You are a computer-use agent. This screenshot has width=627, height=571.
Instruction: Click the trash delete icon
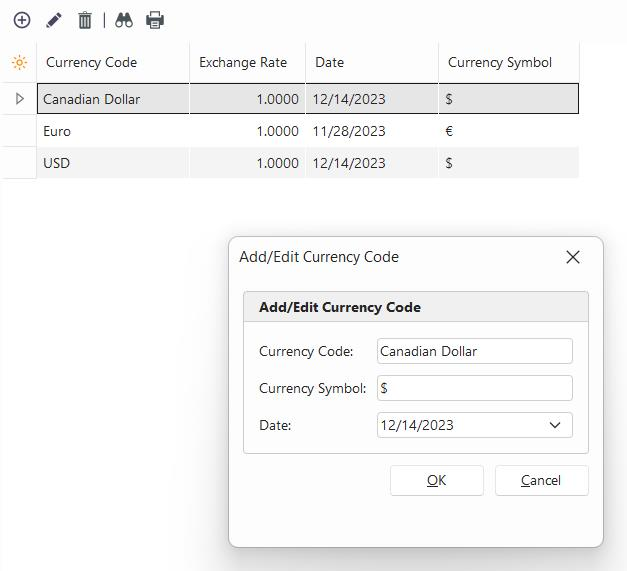(x=85, y=20)
